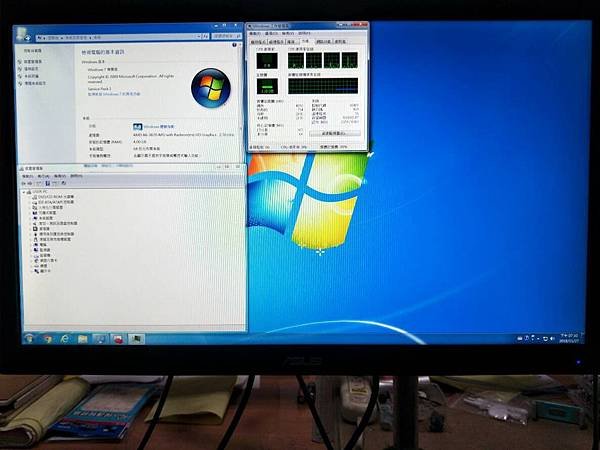The width and height of the screenshot is (600, 450).
Task: Select the 監視器 monitors tree item
Action: (42, 249)
